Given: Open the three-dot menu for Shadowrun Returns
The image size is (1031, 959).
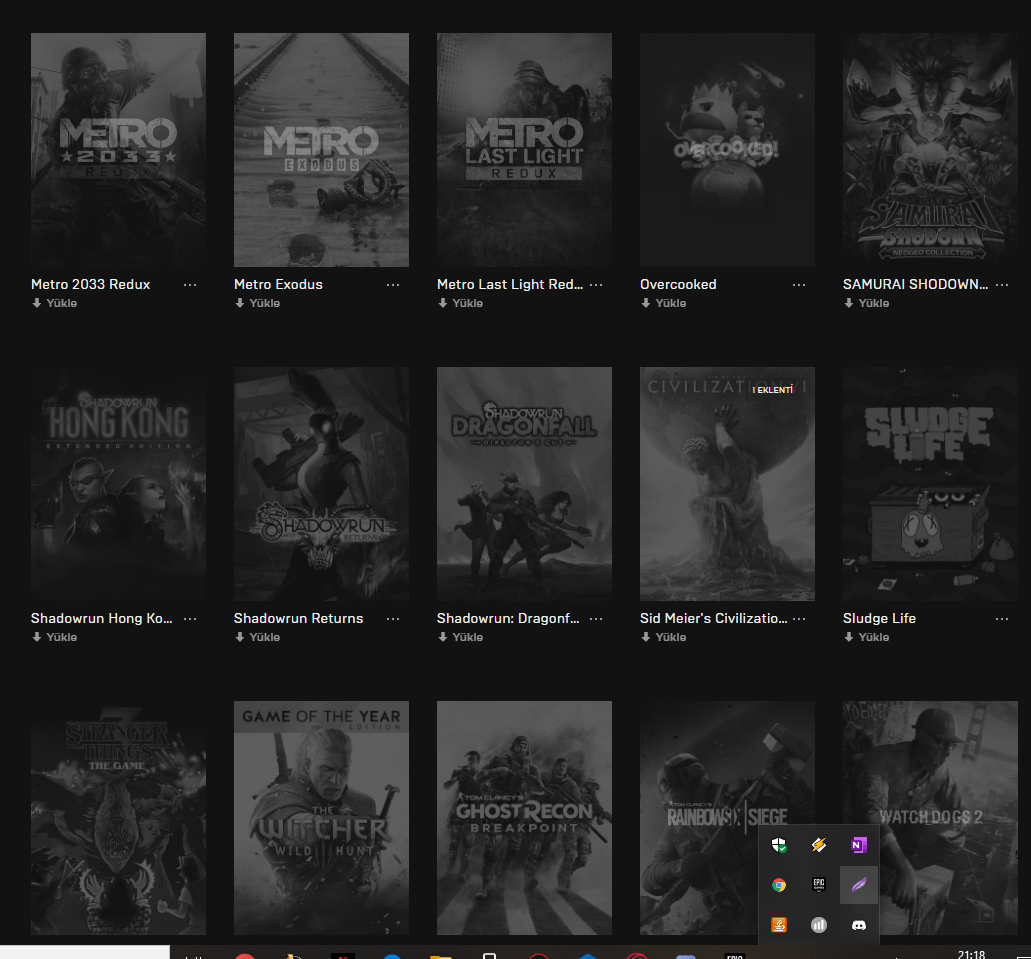Looking at the screenshot, I should click(393, 618).
